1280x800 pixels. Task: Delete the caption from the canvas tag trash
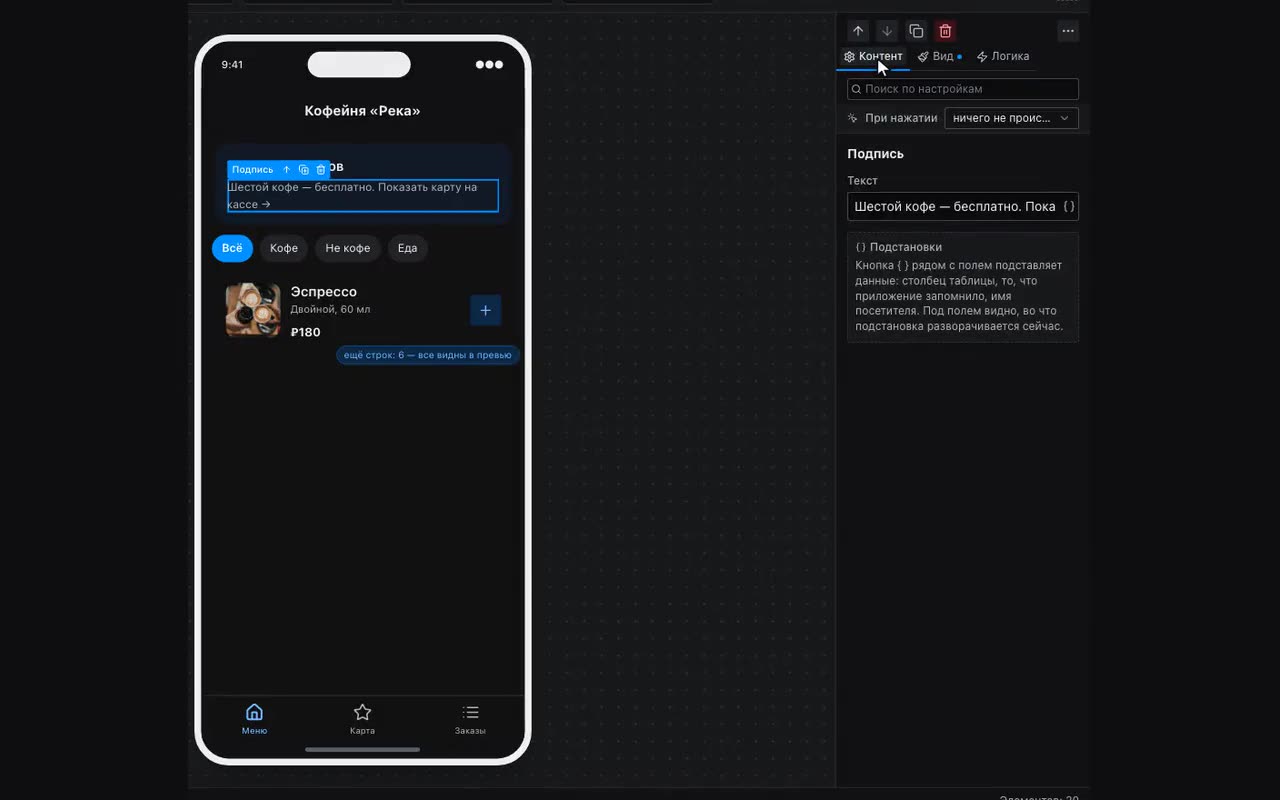tap(321, 170)
